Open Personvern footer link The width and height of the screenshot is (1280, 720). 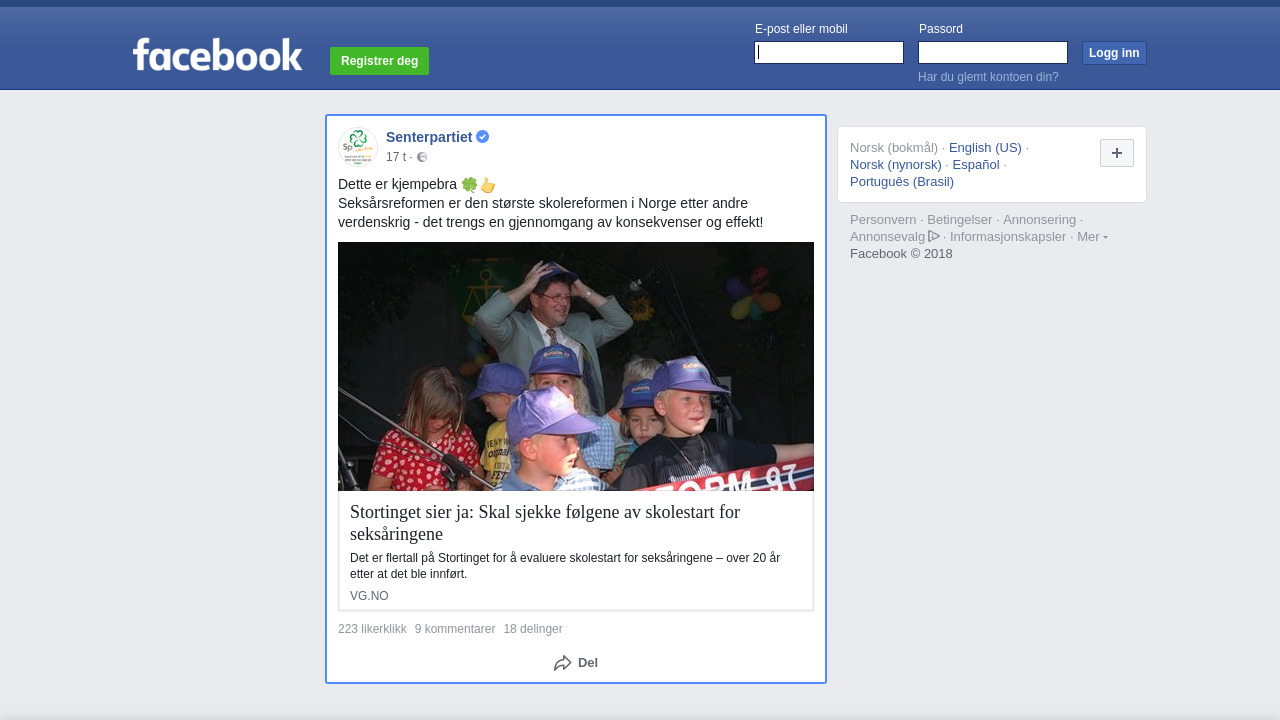pos(883,220)
